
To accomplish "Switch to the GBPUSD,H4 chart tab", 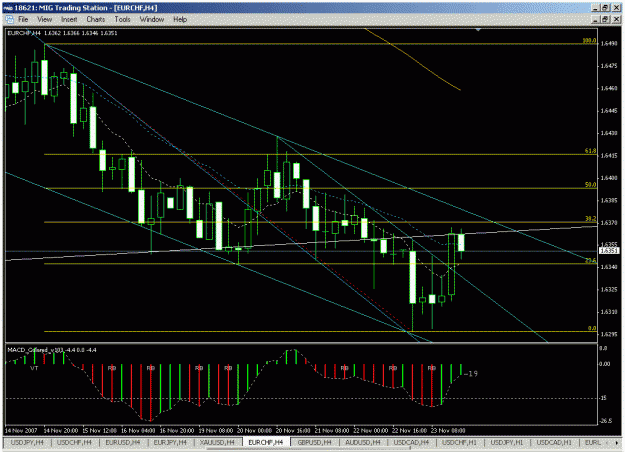I will point(314,442).
